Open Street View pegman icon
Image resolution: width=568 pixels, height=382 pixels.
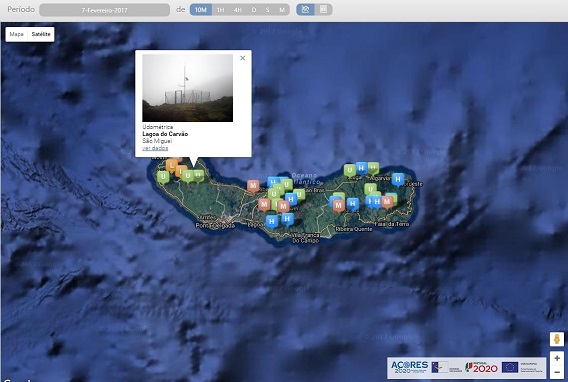(x=557, y=339)
